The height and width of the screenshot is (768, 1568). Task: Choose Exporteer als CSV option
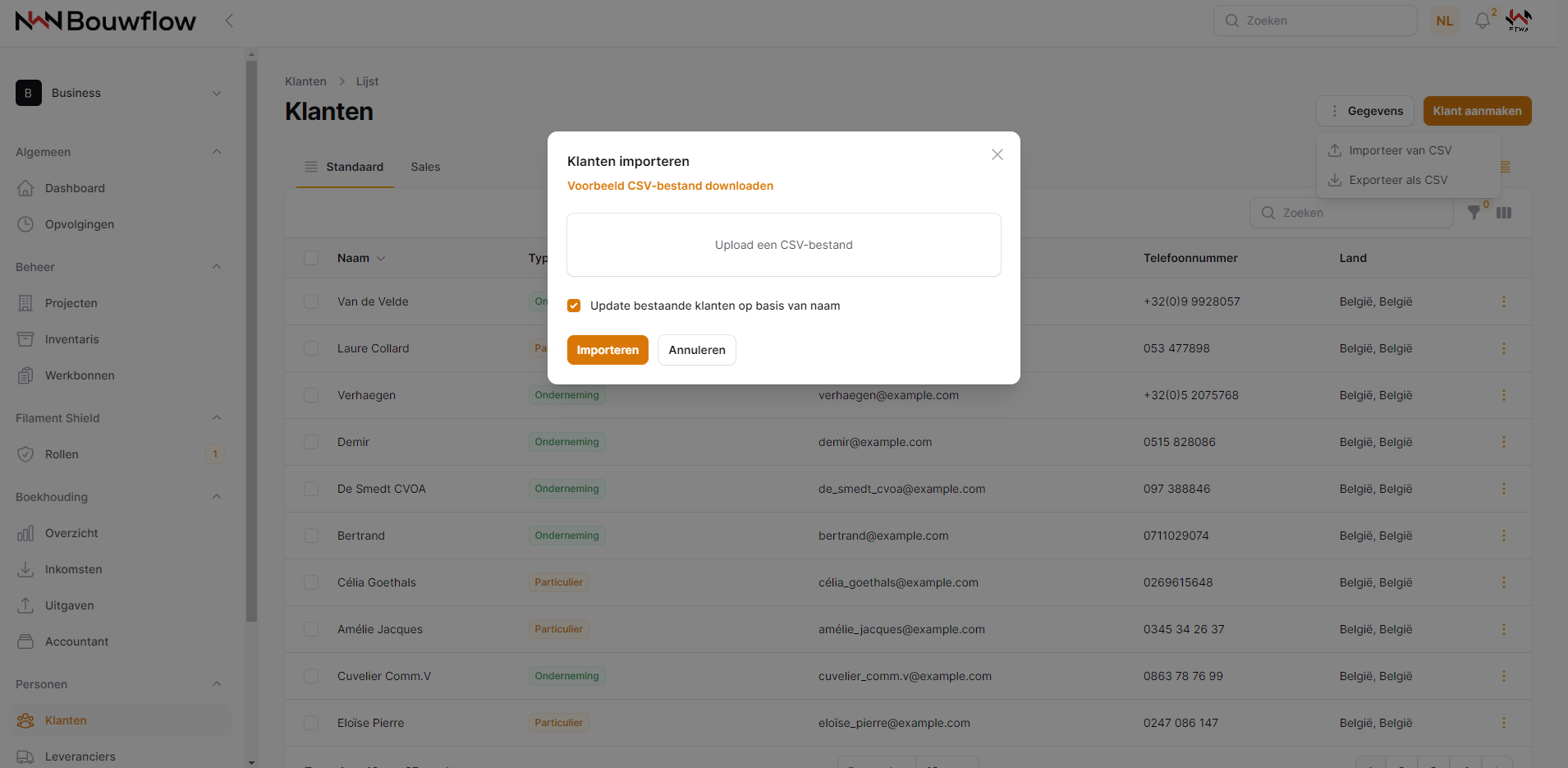coord(1398,180)
